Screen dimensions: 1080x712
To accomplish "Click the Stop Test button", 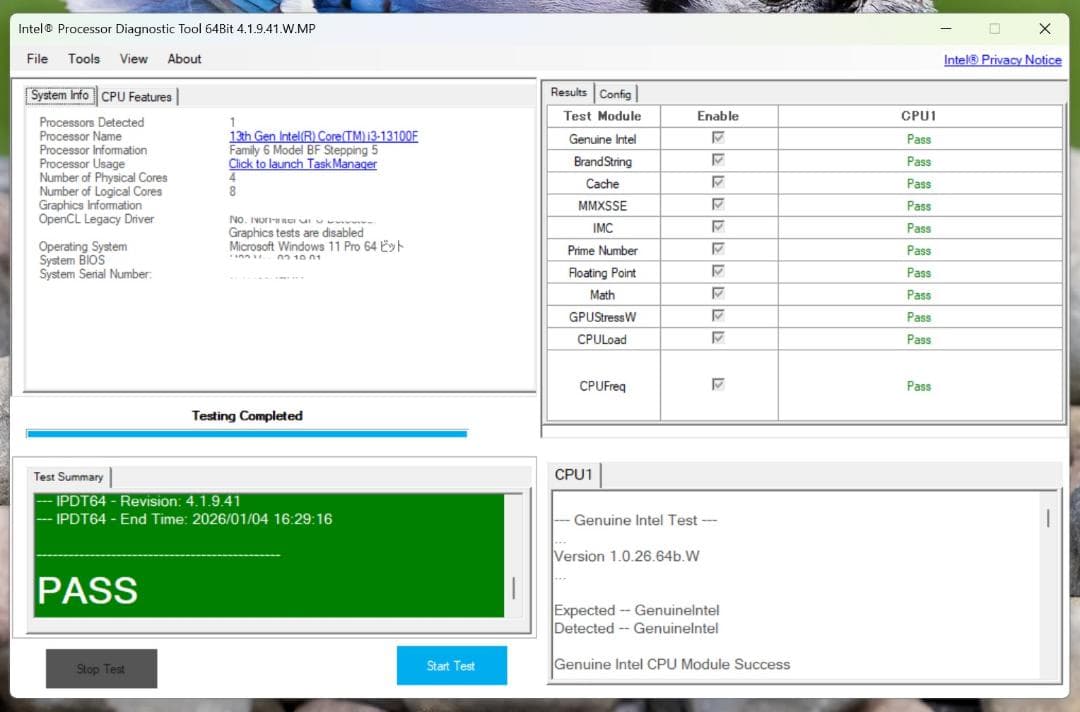I will click(x=101, y=669).
